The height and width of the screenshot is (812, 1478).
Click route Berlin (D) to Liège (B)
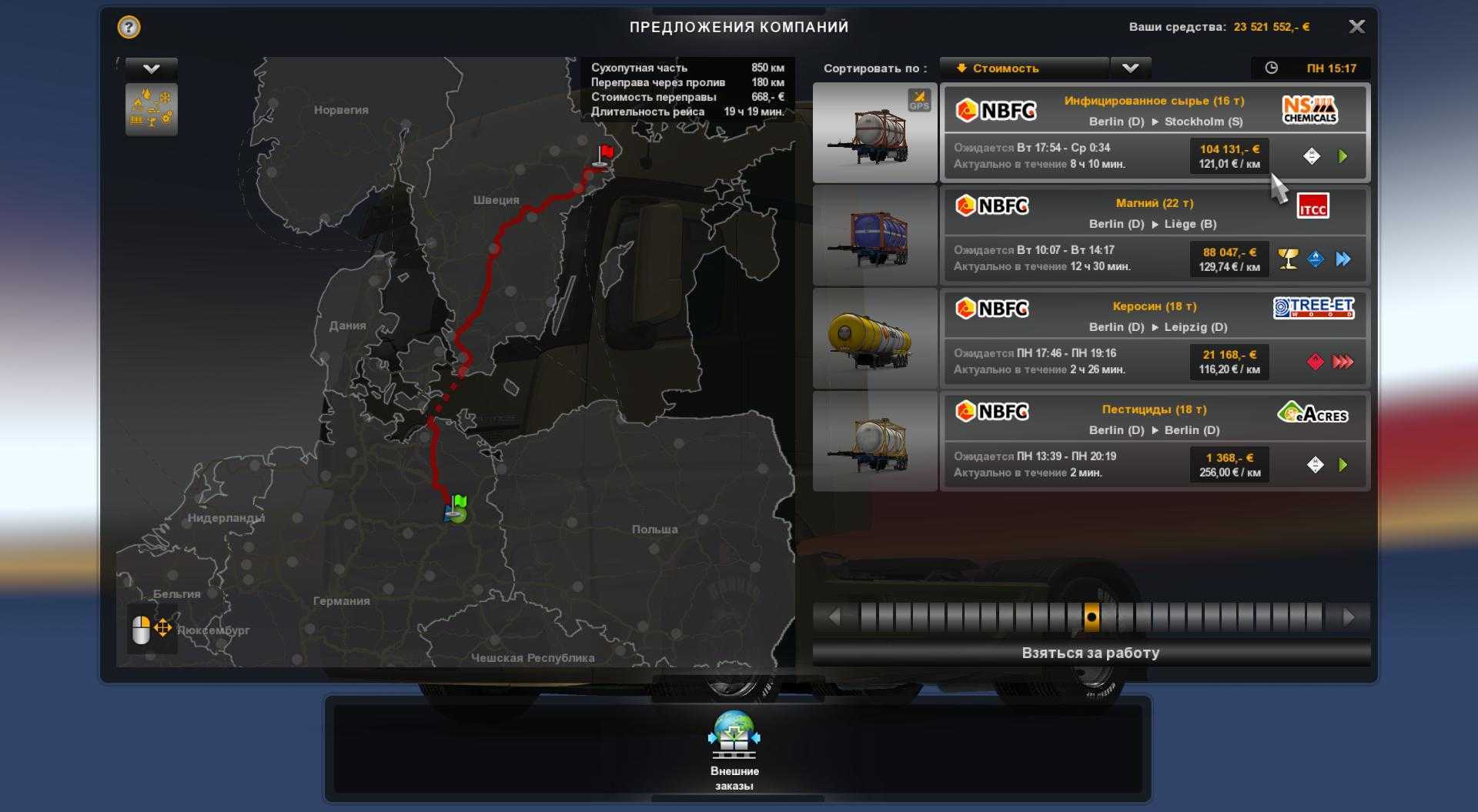tap(1152, 224)
